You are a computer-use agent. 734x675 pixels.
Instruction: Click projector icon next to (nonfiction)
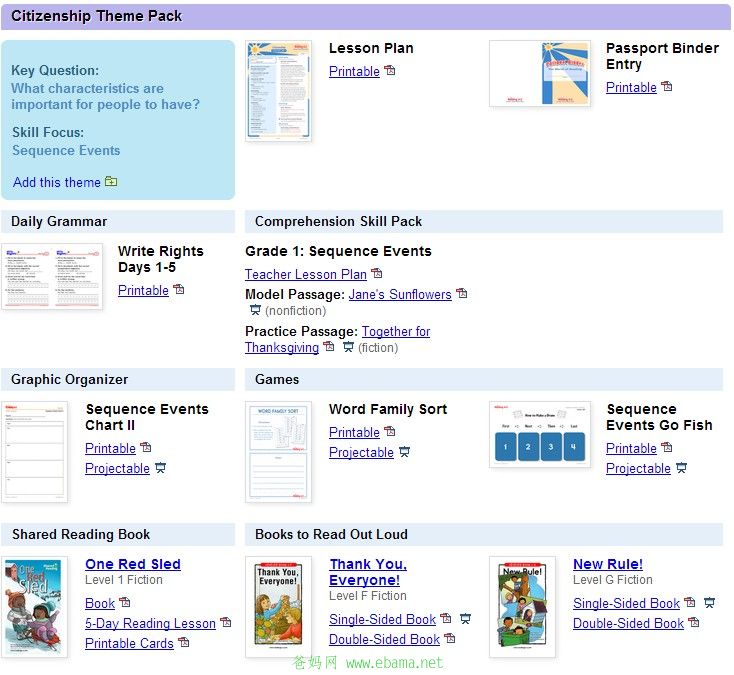pos(255,309)
